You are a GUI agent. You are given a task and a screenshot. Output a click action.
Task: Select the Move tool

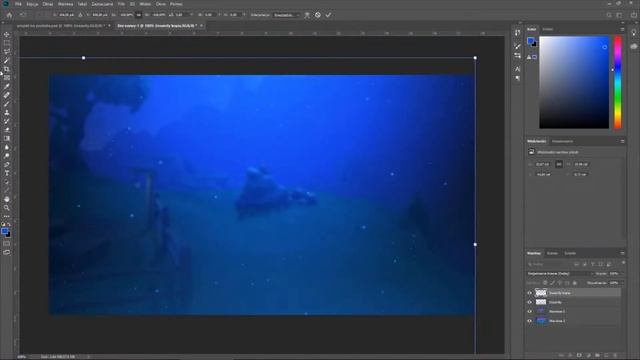[7, 34]
